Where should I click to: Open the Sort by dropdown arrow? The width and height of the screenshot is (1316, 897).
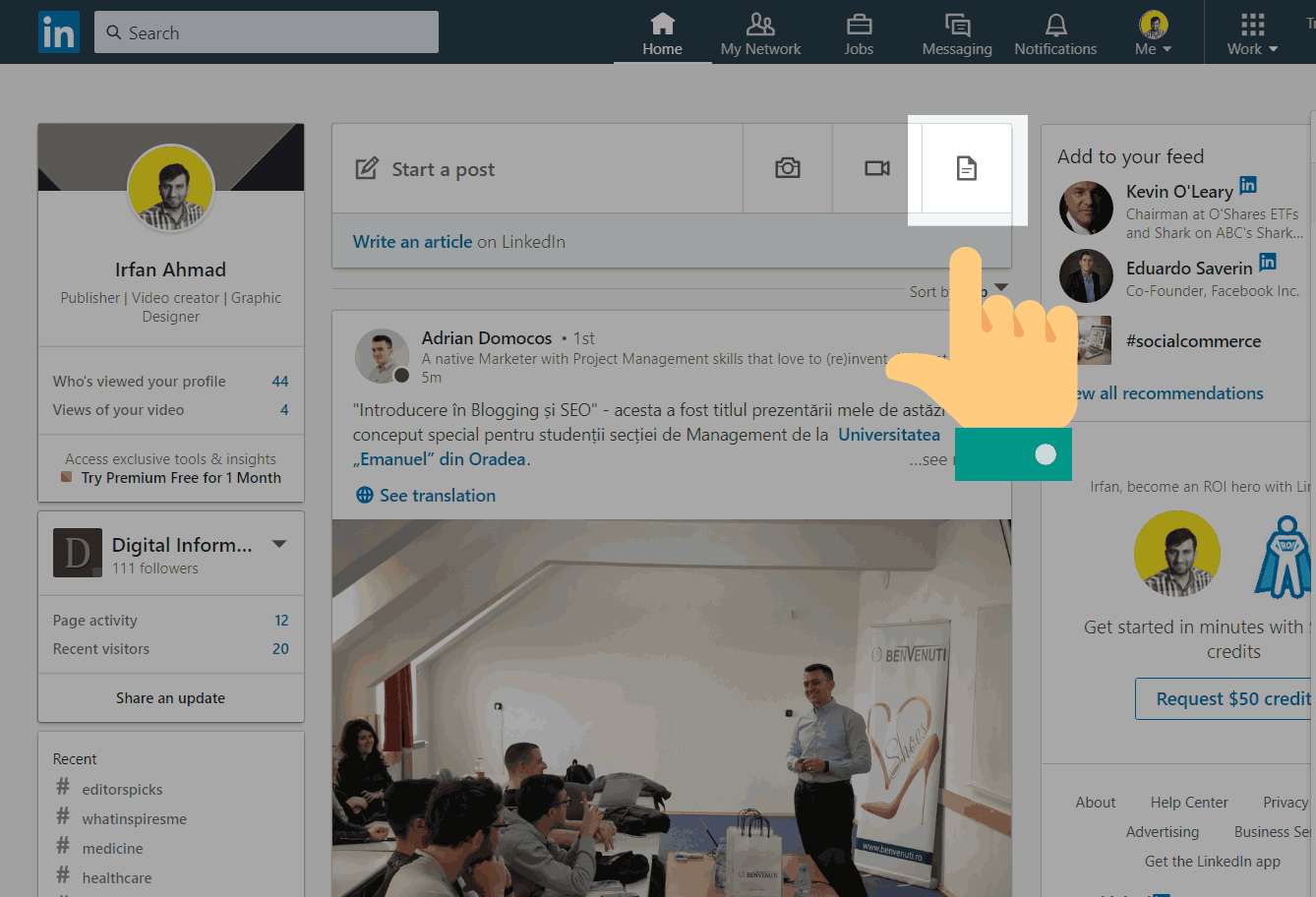[x=1001, y=287]
